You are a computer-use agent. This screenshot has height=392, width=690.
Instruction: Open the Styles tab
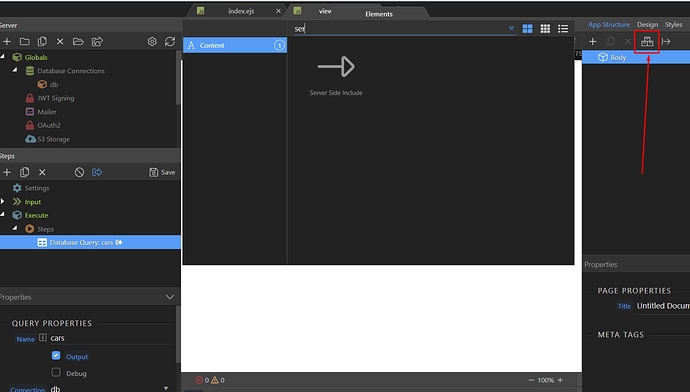pyautogui.click(x=673, y=25)
